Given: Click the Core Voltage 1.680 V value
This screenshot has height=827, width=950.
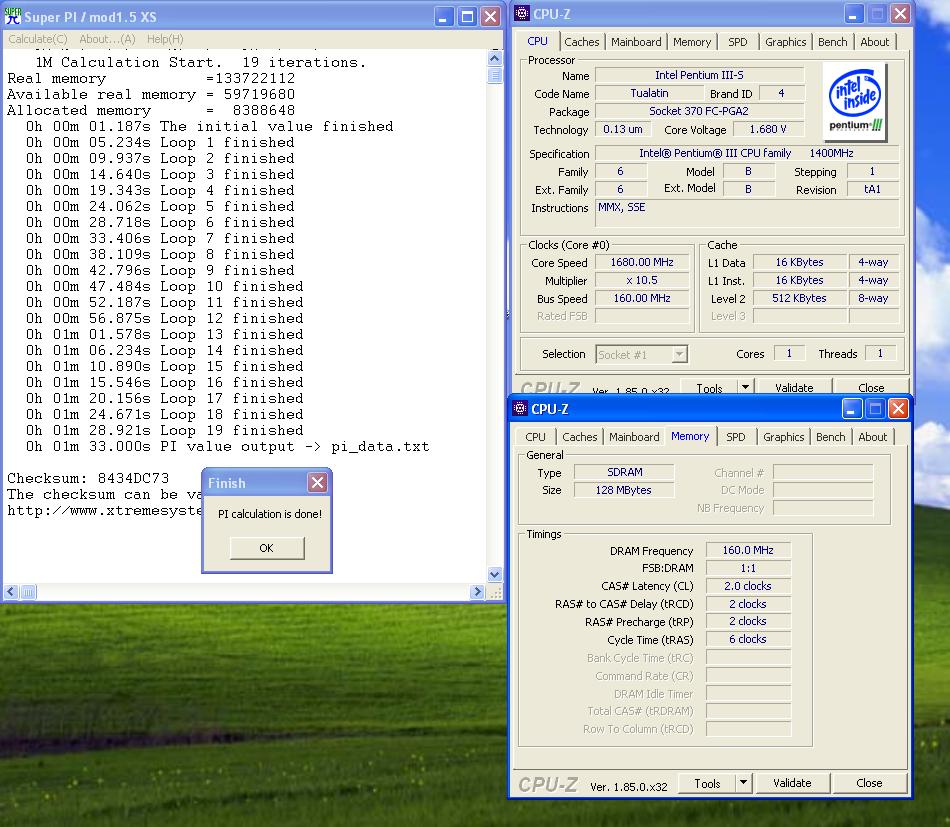Looking at the screenshot, I should (768, 129).
